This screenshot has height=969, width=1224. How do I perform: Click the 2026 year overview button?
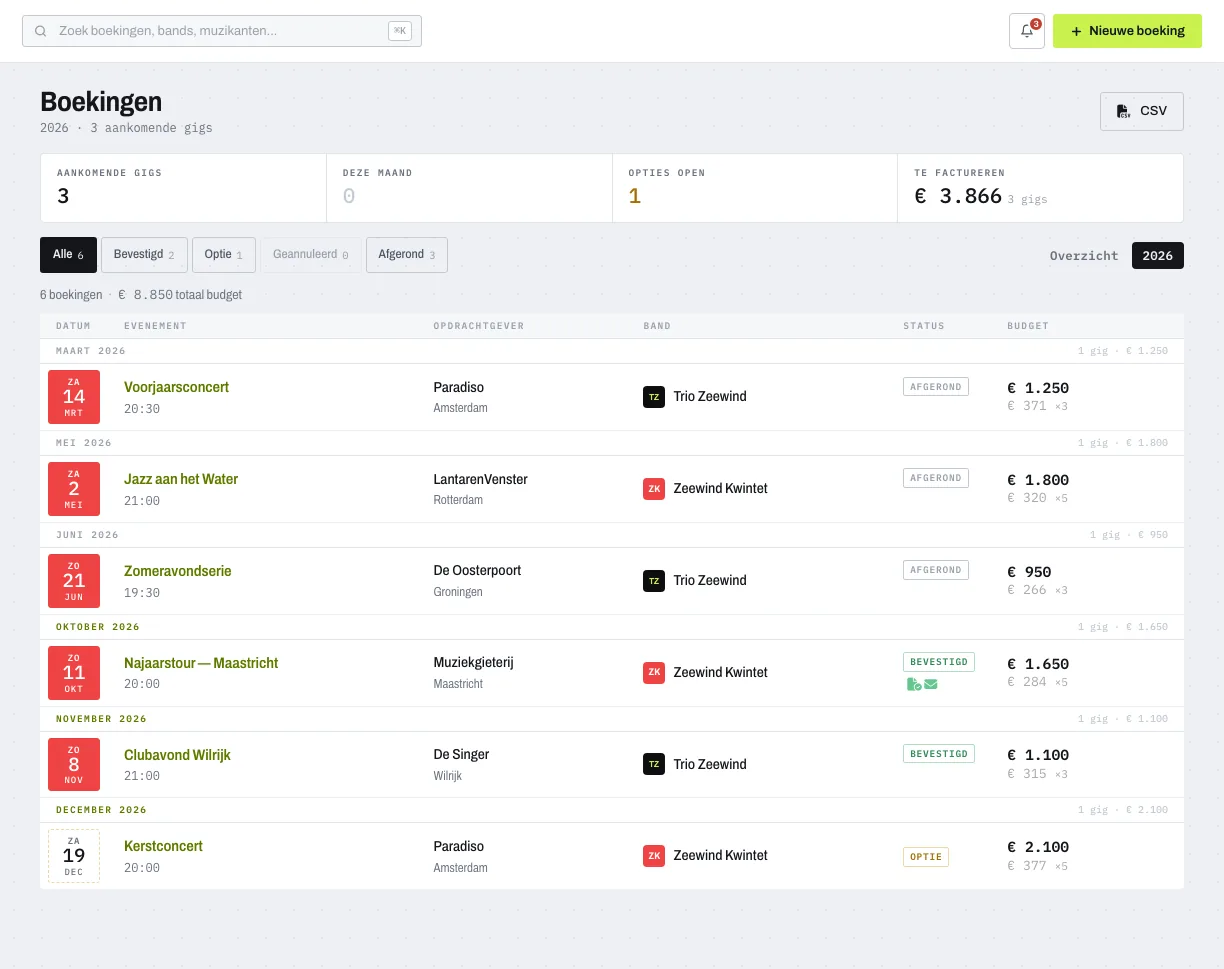click(x=1158, y=255)
